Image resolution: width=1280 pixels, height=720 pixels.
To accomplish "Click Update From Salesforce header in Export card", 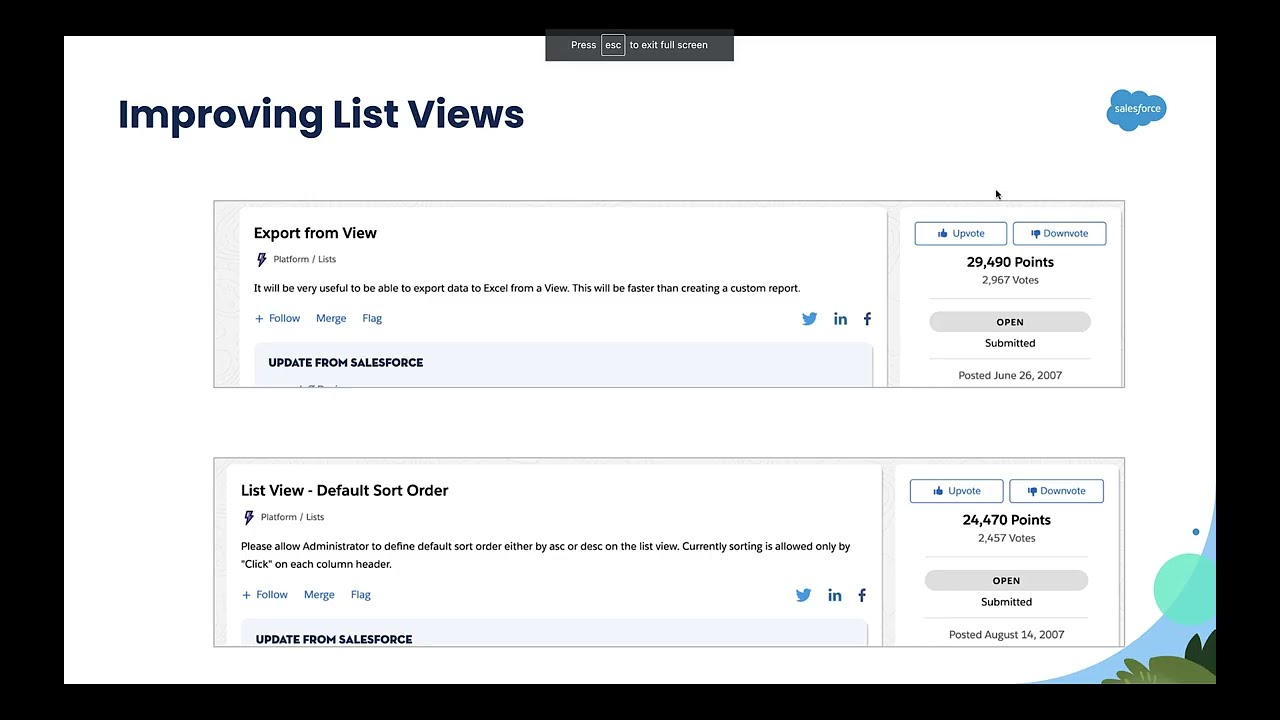I will pyautogui.click(x=345, y=363).
